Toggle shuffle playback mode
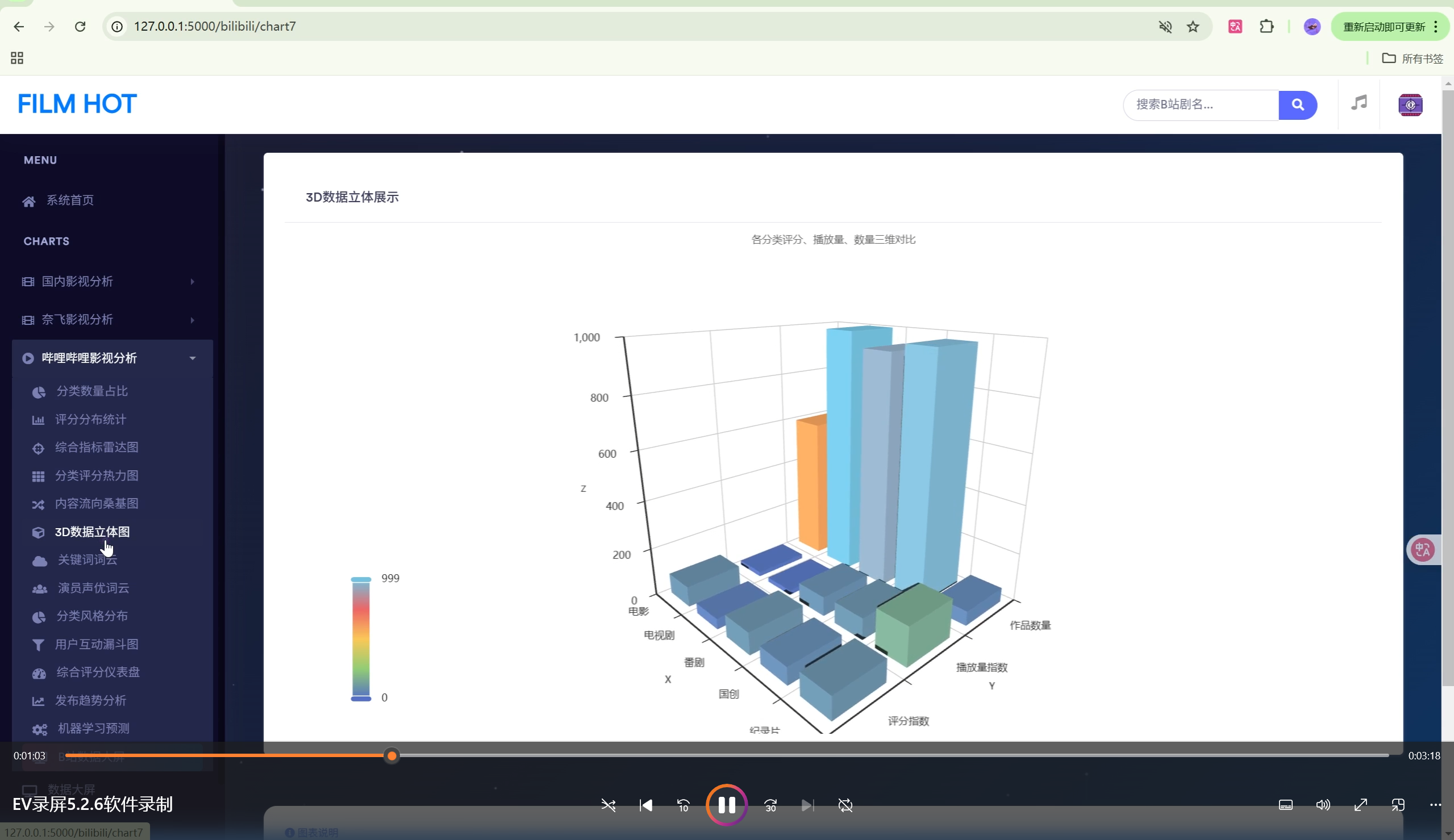 click(608, 805)
